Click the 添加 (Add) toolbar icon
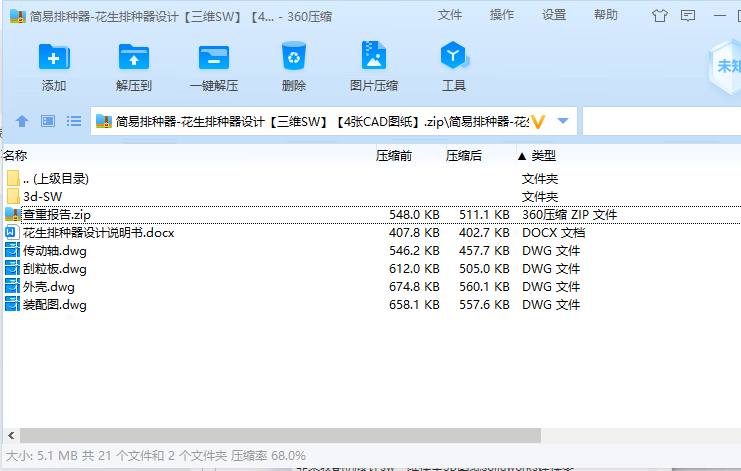Viewport: 741px width, 471px height. (x=54, y=57)
